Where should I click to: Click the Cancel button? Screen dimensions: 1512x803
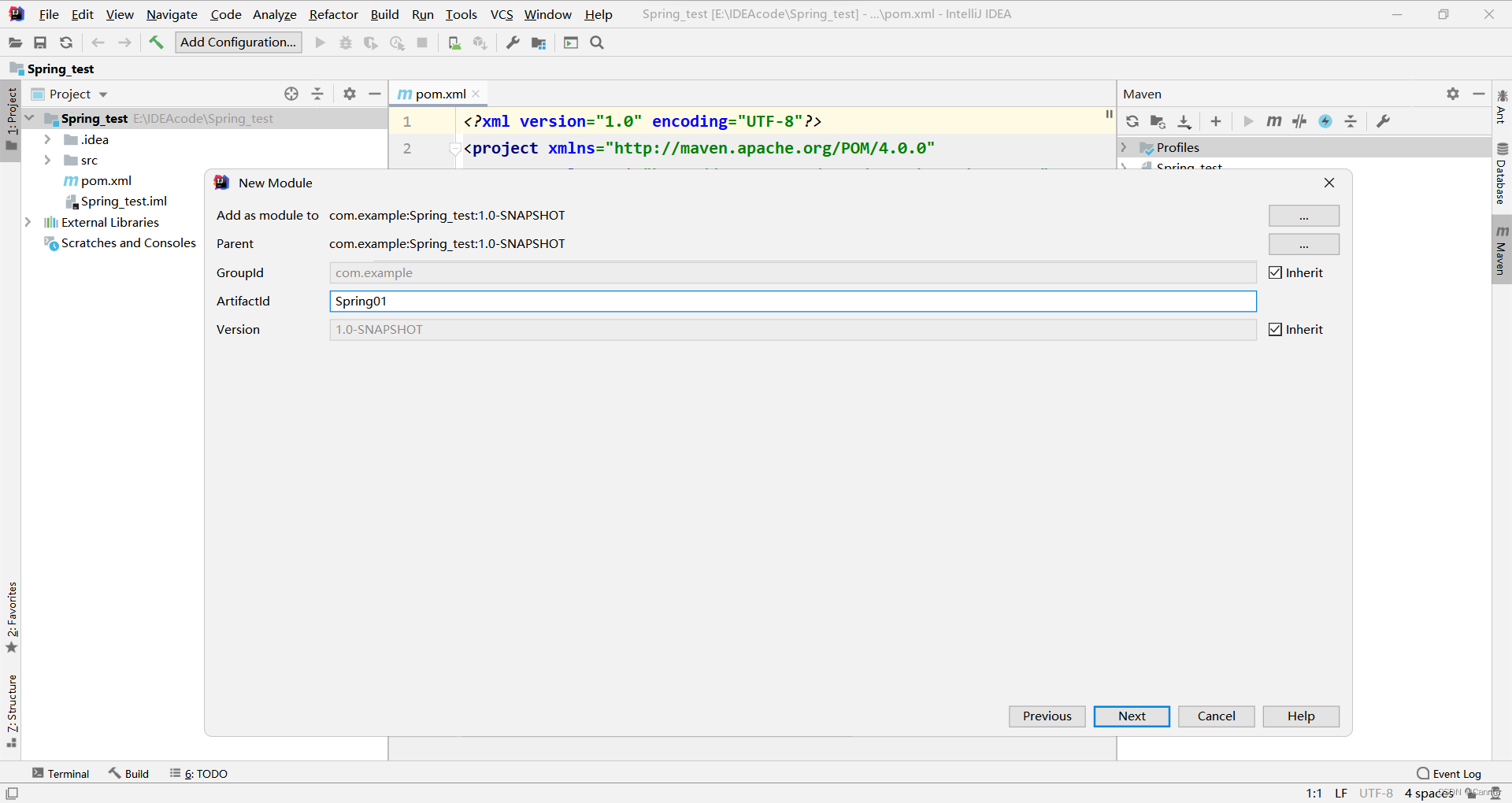pyautogui.click(x=1217, y=716)
